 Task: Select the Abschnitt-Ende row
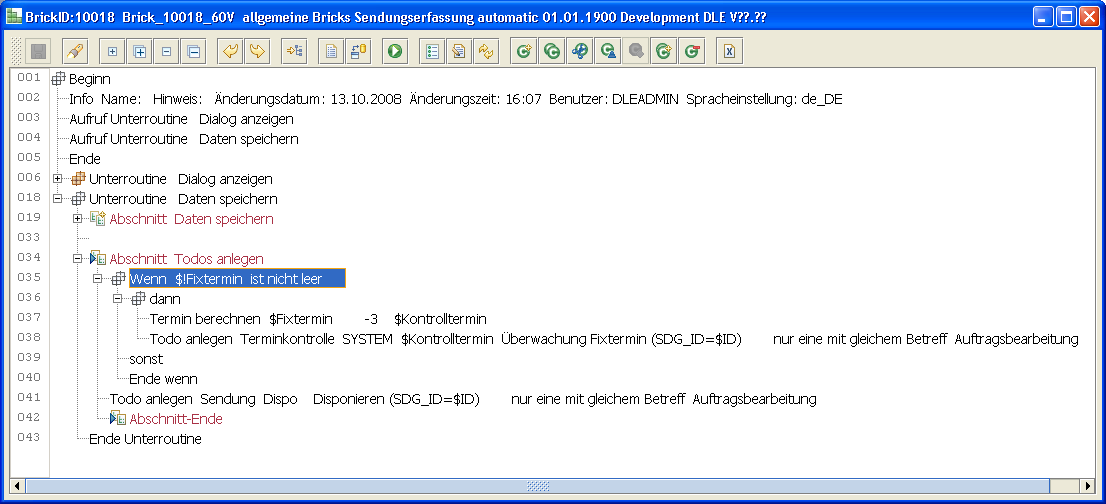click(x=176, y=419)
